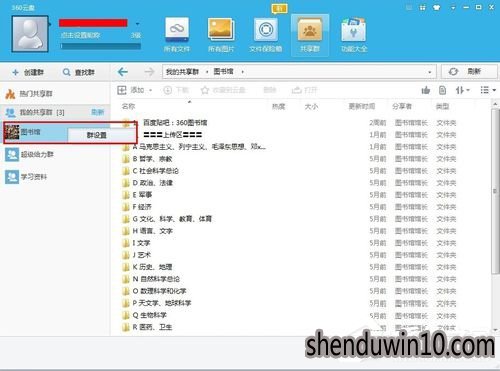Click the storage capacity progress bar
This screenshot has height=371, width=500.
100,46
